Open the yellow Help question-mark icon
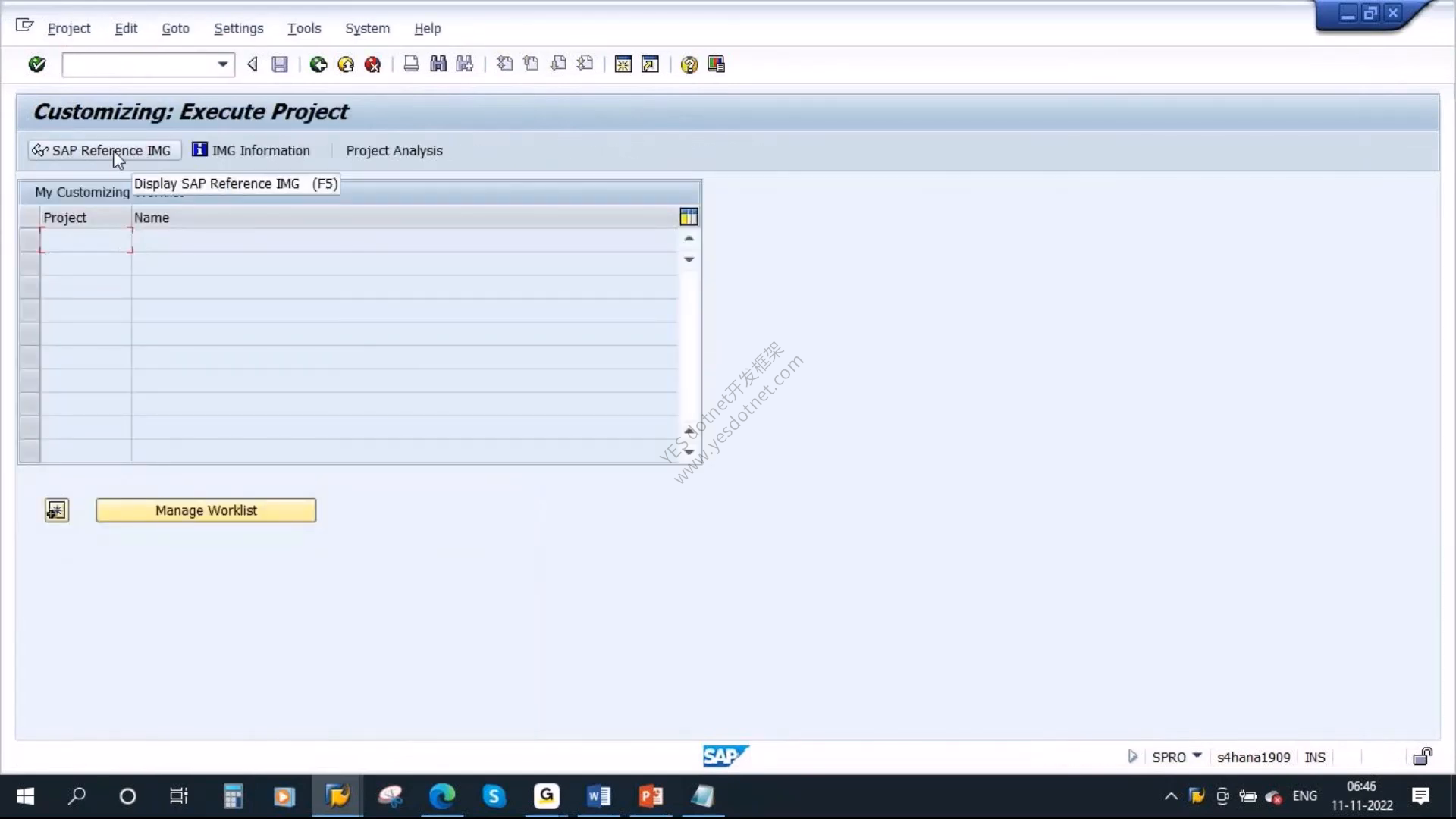This screenshot has width=1456, height=819. click(689, 64)
